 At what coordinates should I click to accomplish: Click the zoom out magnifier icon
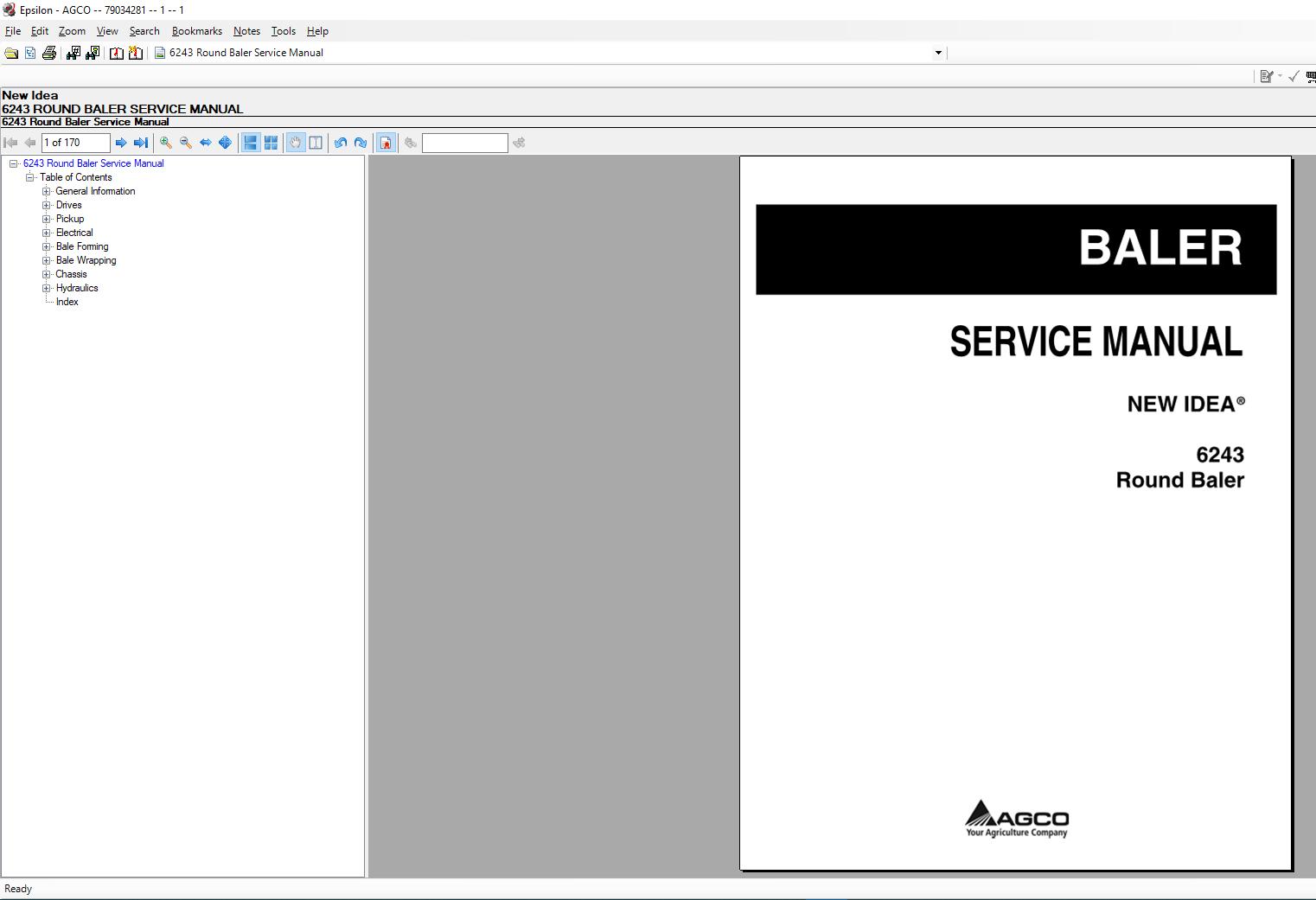point(186,143)
